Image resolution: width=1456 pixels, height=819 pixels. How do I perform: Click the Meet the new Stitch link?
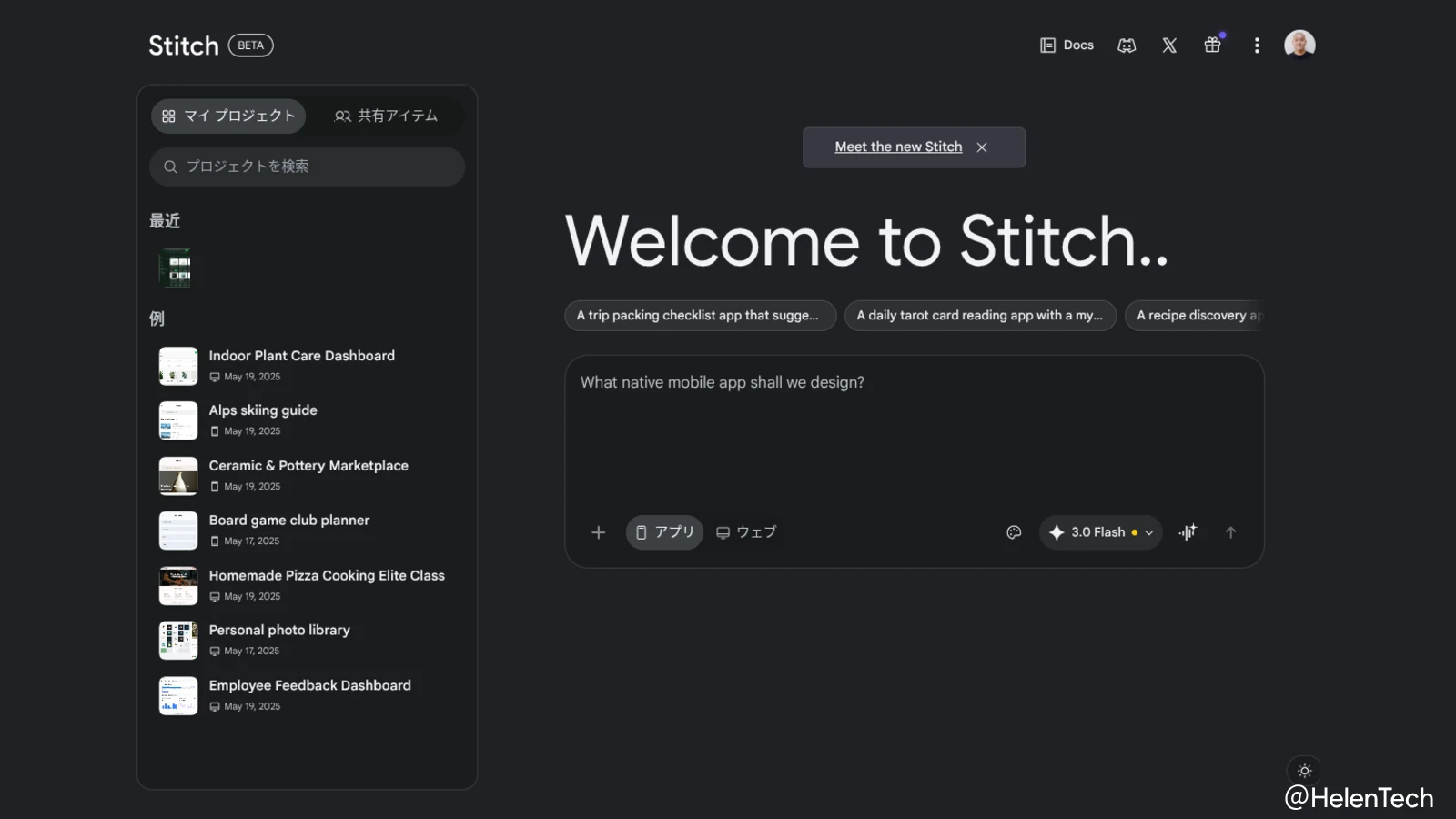pos(898,147)
